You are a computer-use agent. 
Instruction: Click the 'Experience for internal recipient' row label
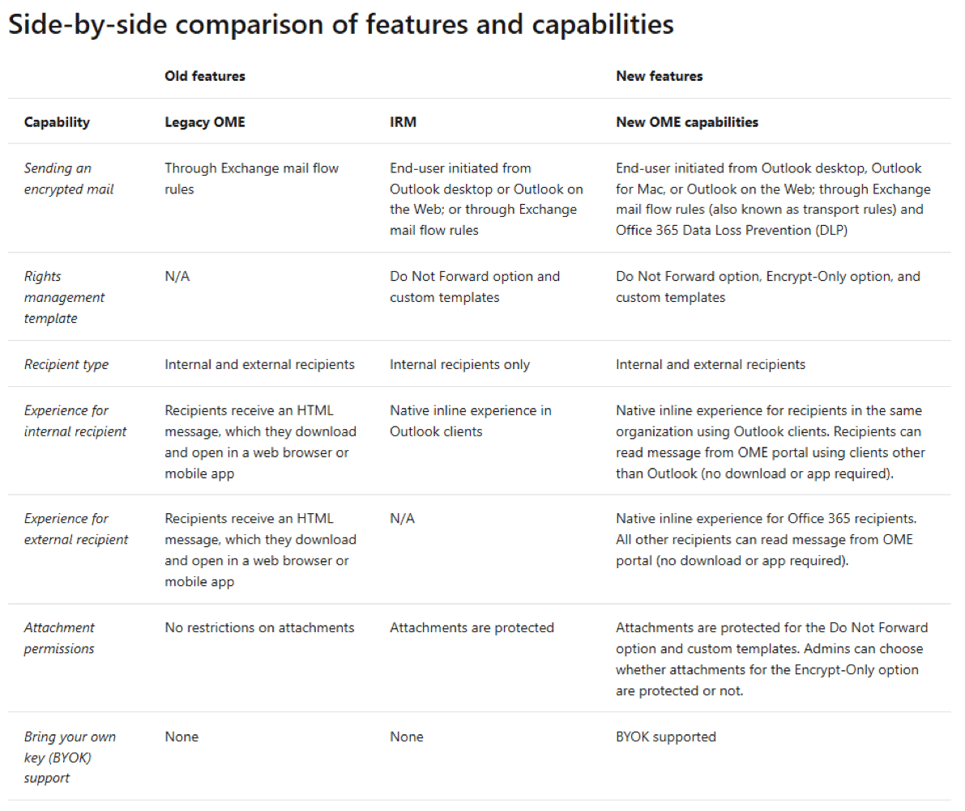75,421
